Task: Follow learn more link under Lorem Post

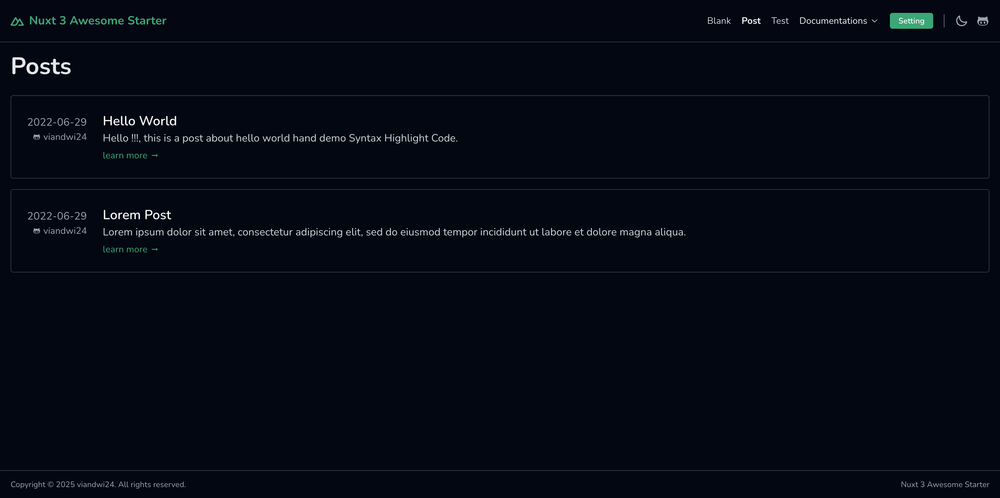Action: [x=131, y=249]
